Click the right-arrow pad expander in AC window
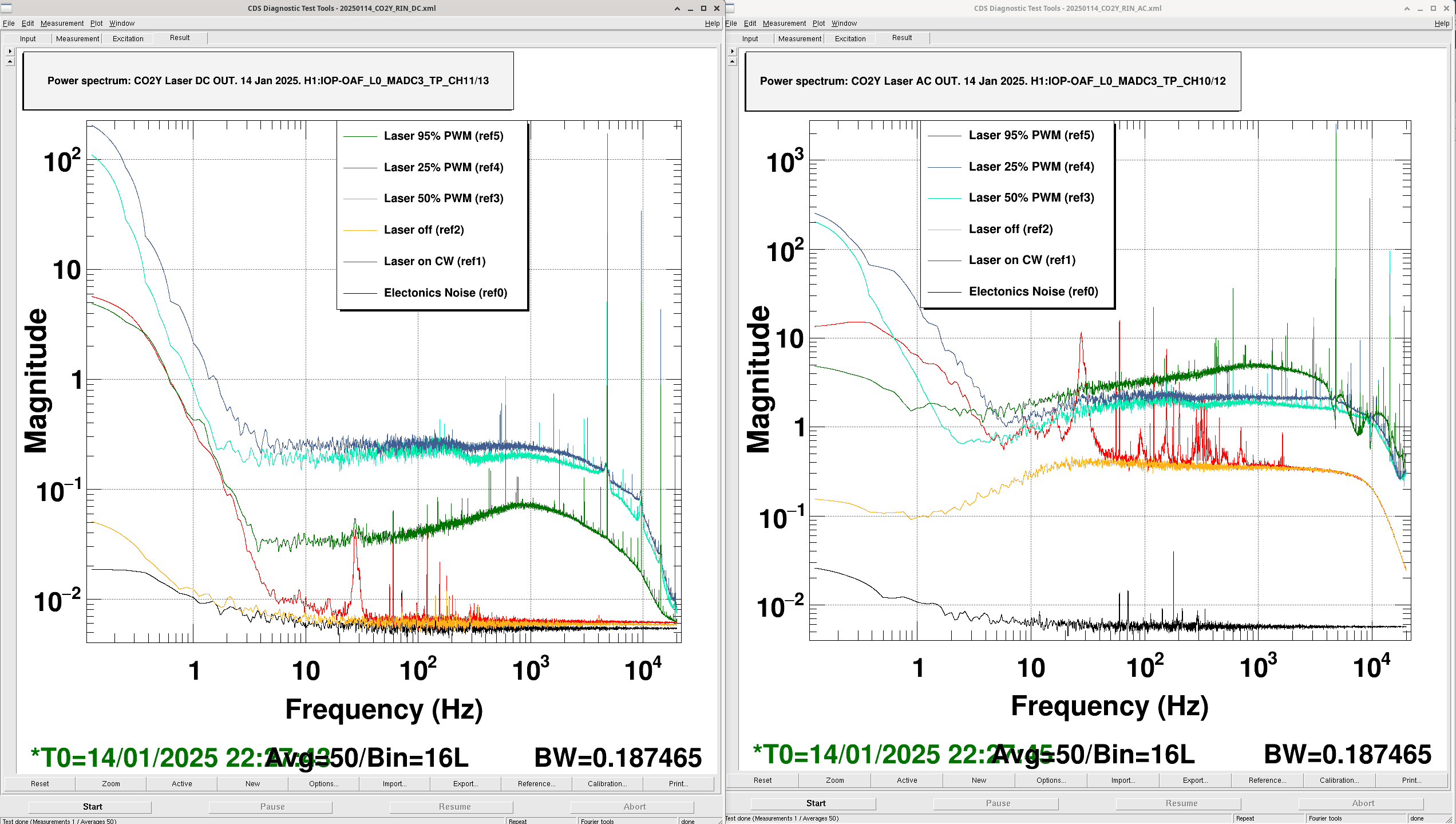Viewport: 1456px width, 824px height. [732, 52]
